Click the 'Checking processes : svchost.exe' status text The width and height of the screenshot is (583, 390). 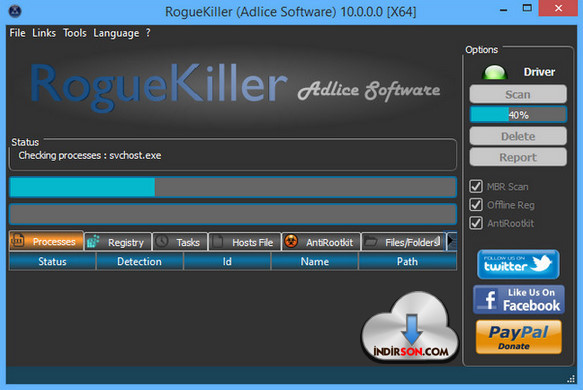(90, 155)
